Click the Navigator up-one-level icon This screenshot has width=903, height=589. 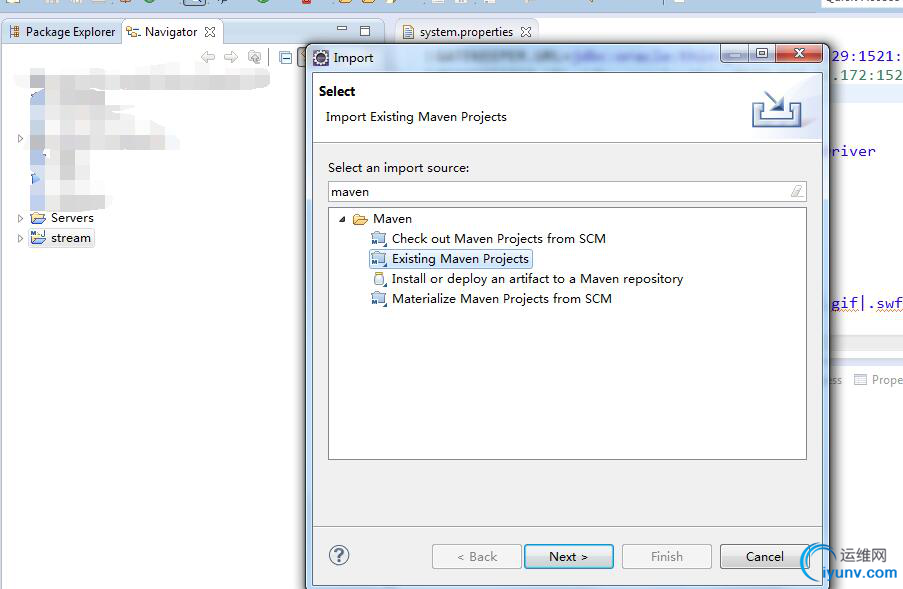[254, 56]
